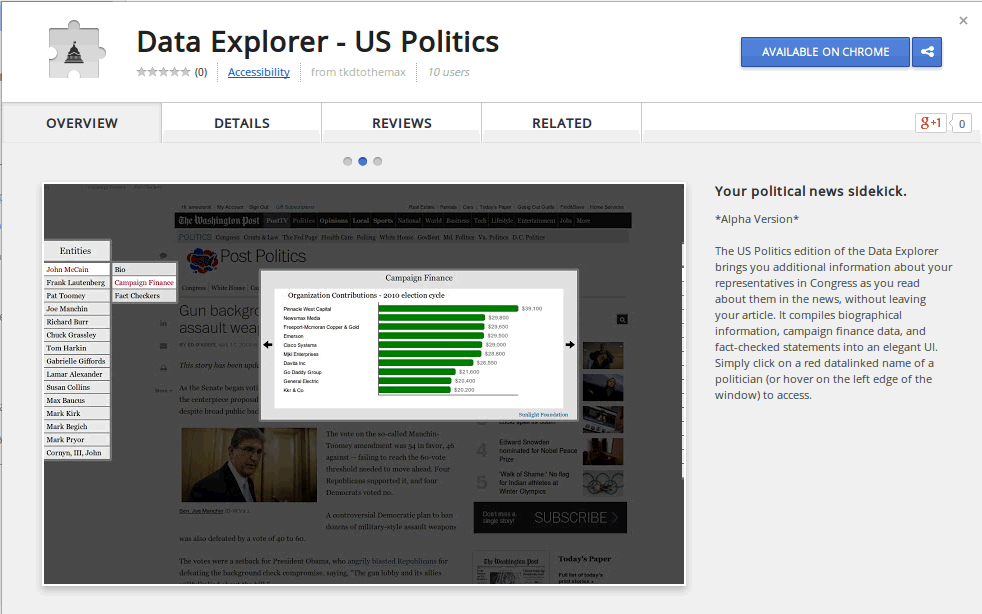
Task: Select "Joe Manchin" in the preview Entities list
Action: click(x=77, y=309)
